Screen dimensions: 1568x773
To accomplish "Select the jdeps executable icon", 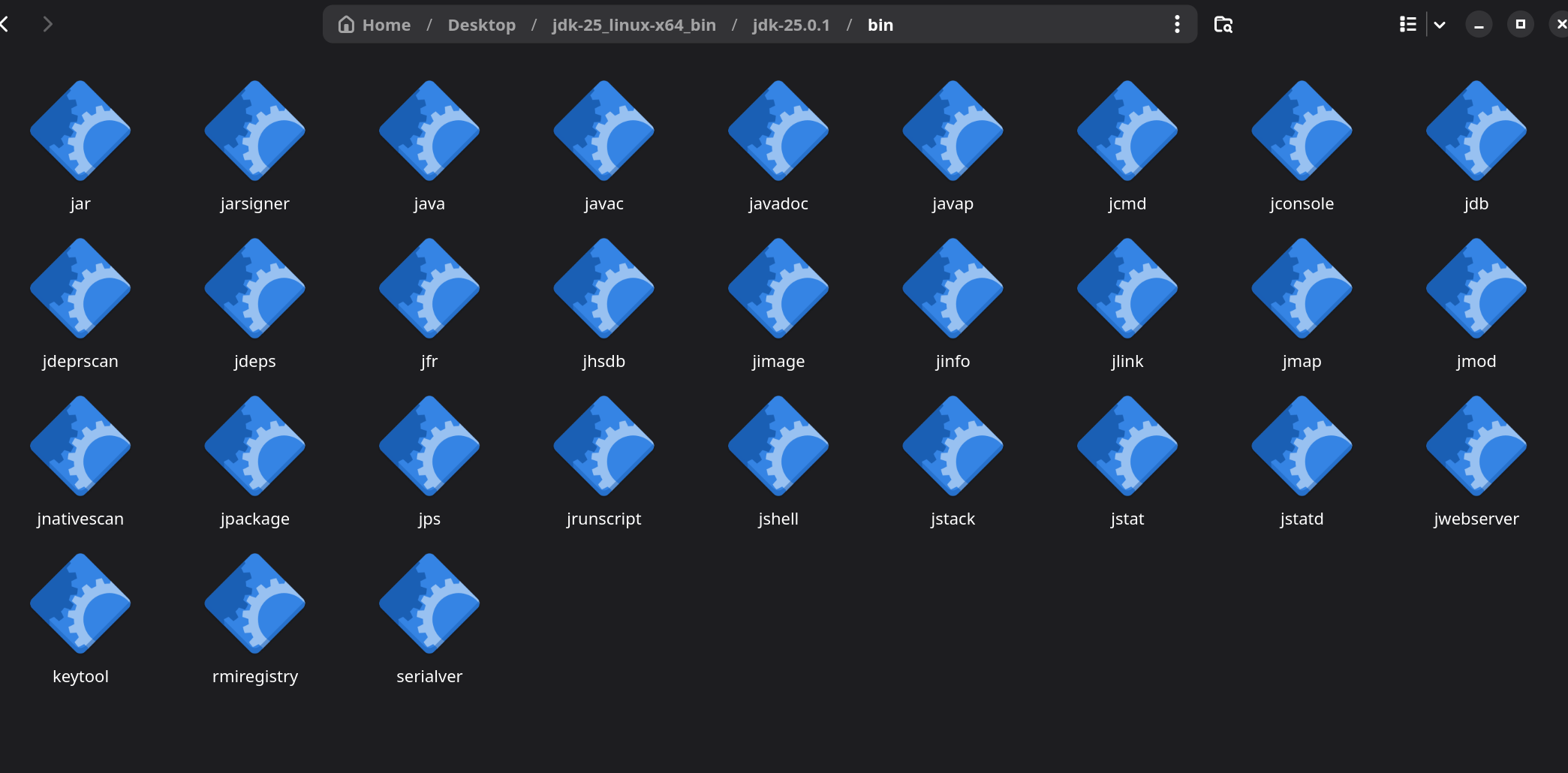I will pyautogui.click(x=255, y=288).
